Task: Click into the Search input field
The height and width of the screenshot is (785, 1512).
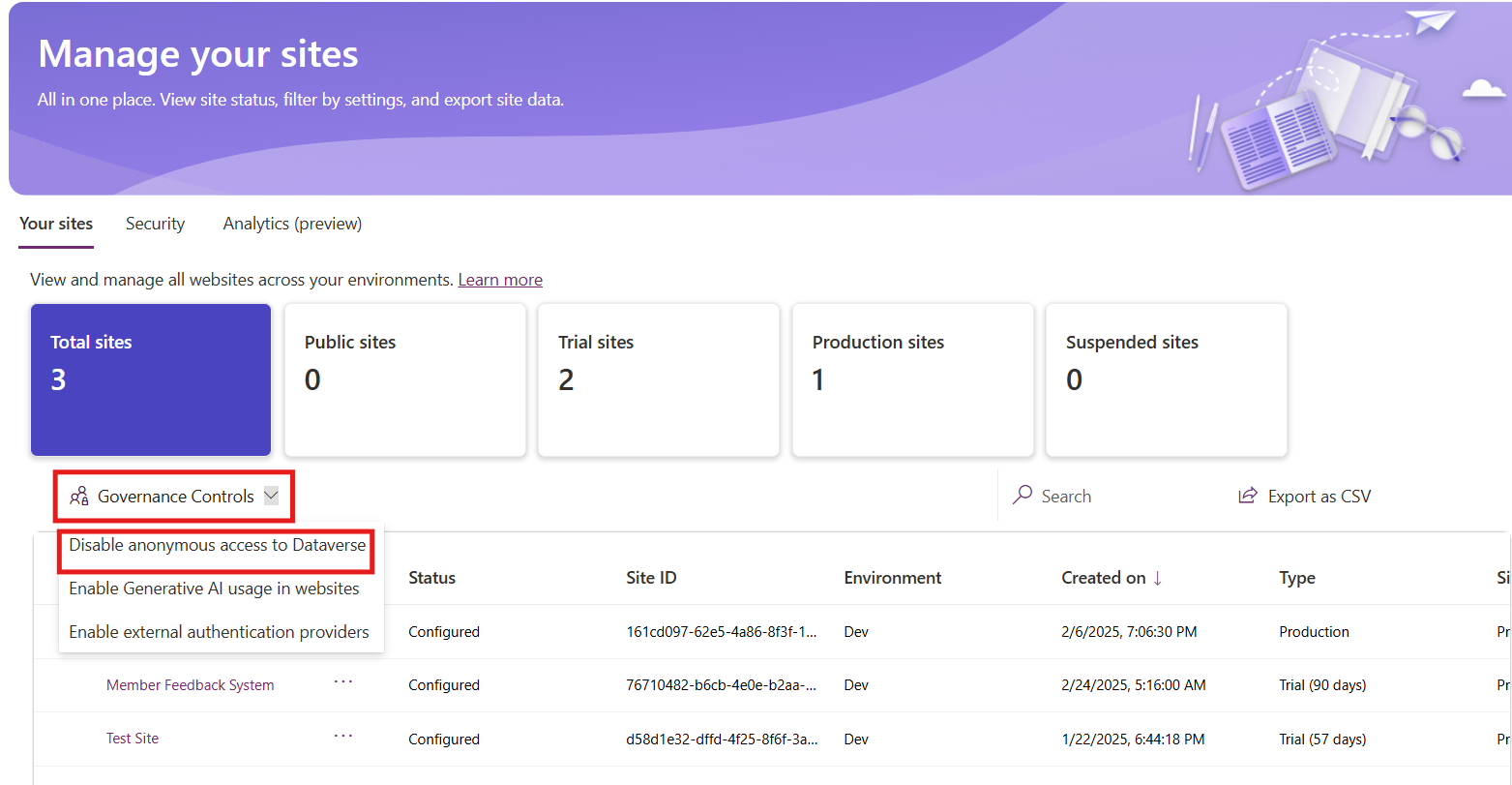Action: point(1112,497)
